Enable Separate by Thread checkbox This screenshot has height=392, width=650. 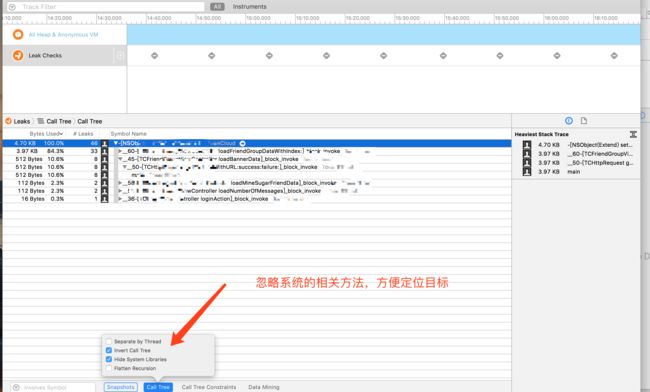click(x=109, y=341)
